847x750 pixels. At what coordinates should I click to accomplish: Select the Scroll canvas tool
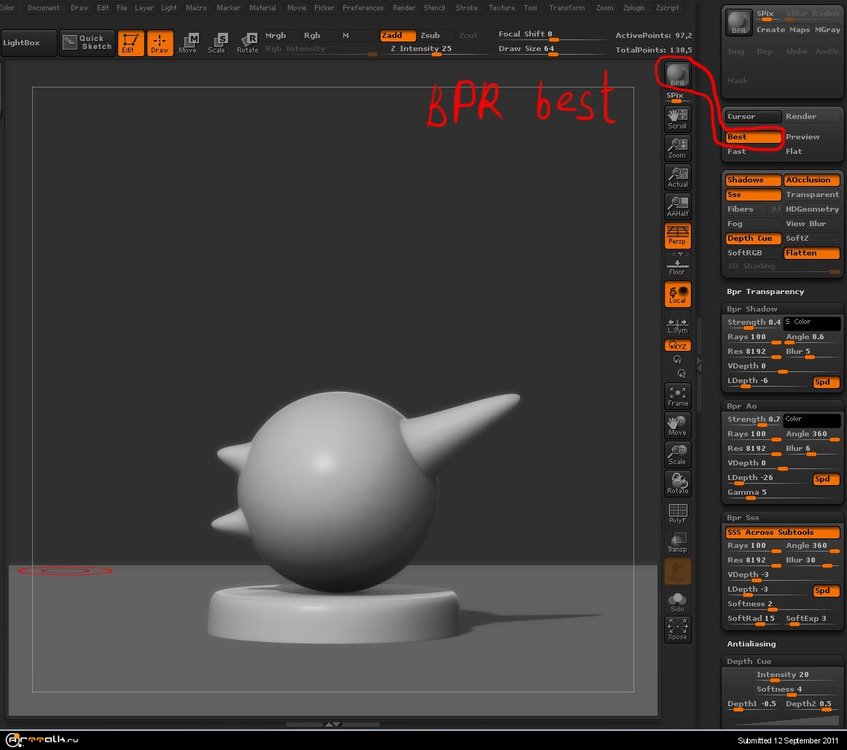(677, 119)
